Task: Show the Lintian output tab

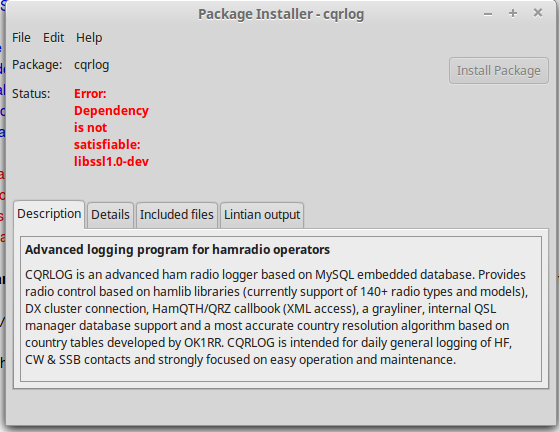Action: coord(262,215)
